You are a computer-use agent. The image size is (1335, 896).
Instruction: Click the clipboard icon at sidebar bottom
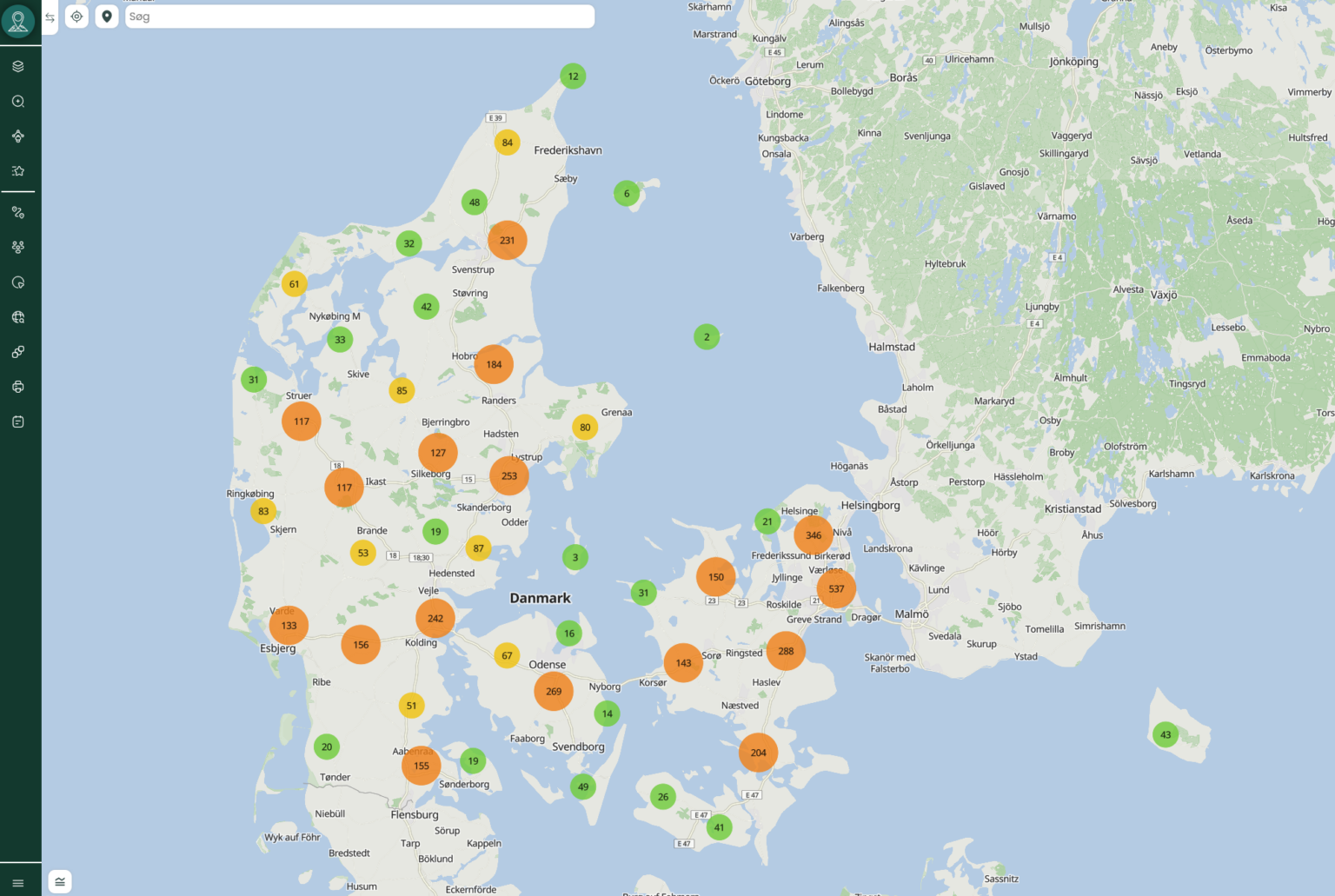18,421
